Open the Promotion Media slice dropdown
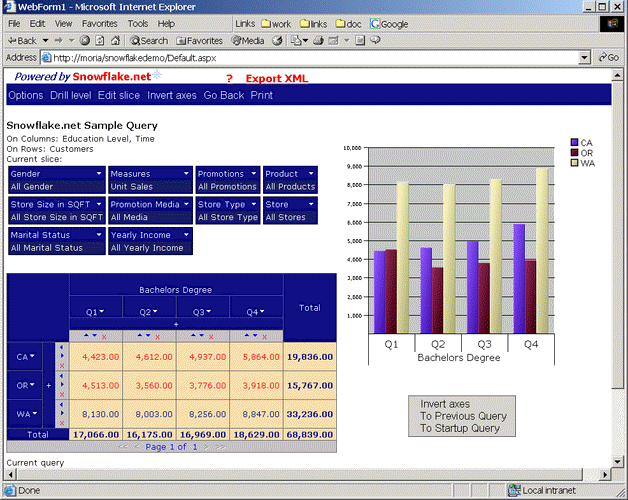 point(186,204)
